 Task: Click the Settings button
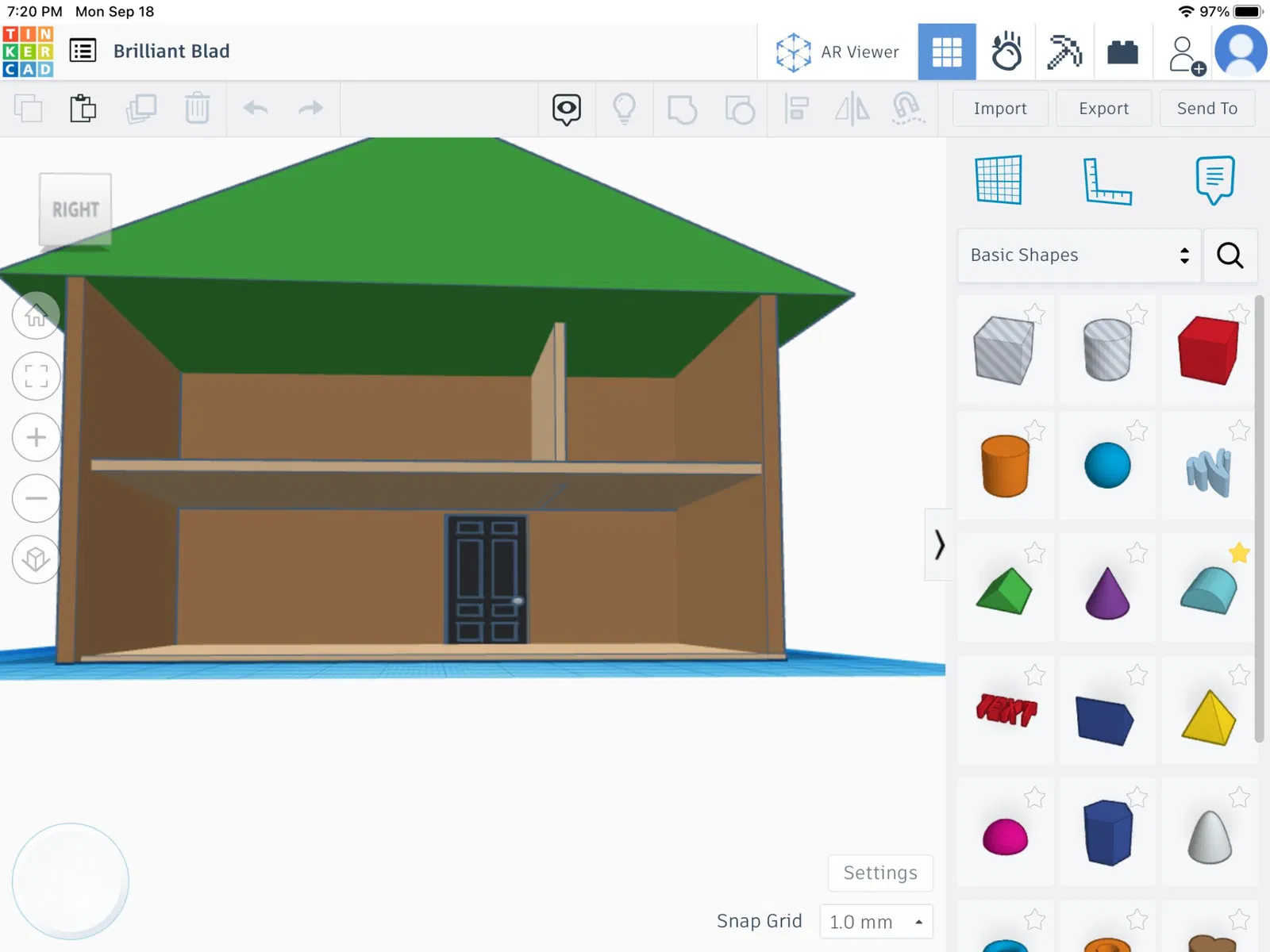click(x=880, y=873)
